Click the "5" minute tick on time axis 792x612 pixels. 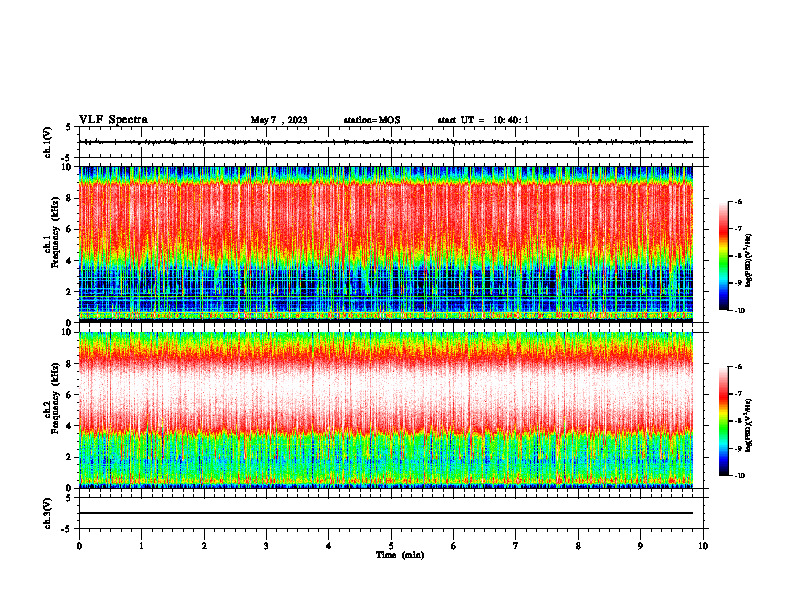pos(391,546)
